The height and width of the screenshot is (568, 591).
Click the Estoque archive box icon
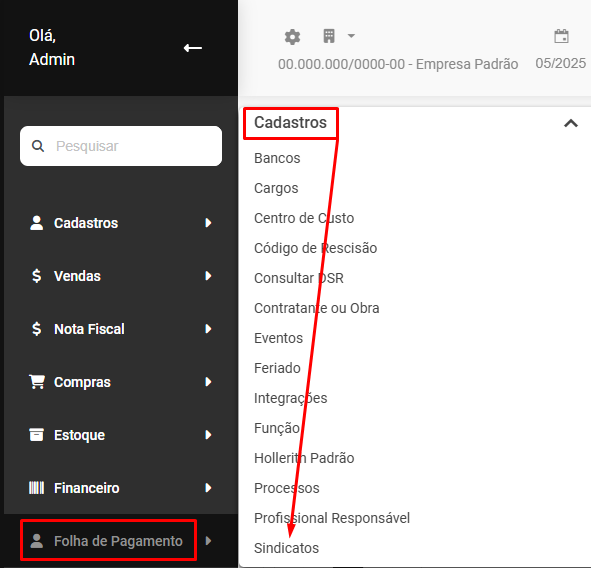click(37, 435)
